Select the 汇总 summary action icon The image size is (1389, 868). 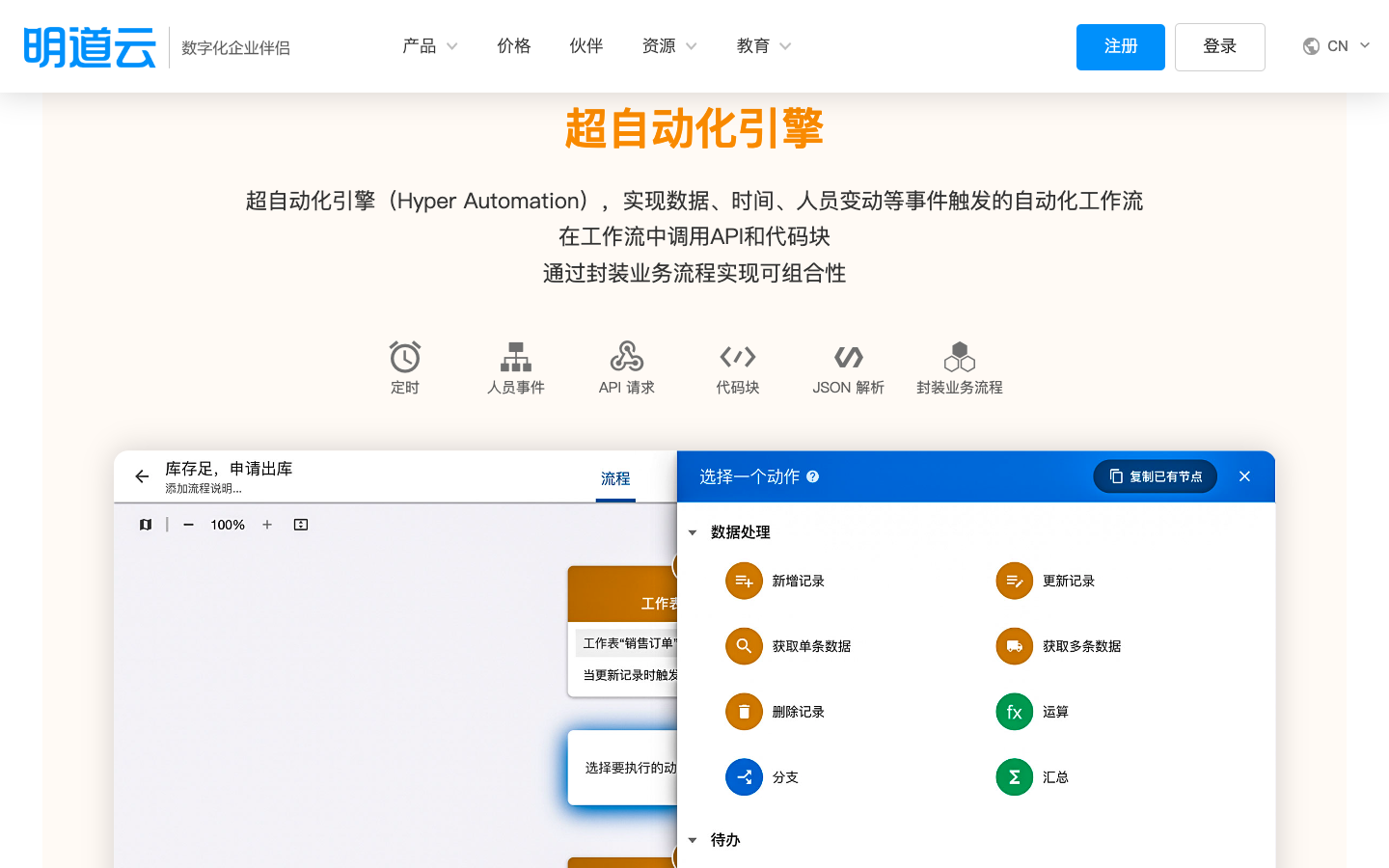[1014, 776]
